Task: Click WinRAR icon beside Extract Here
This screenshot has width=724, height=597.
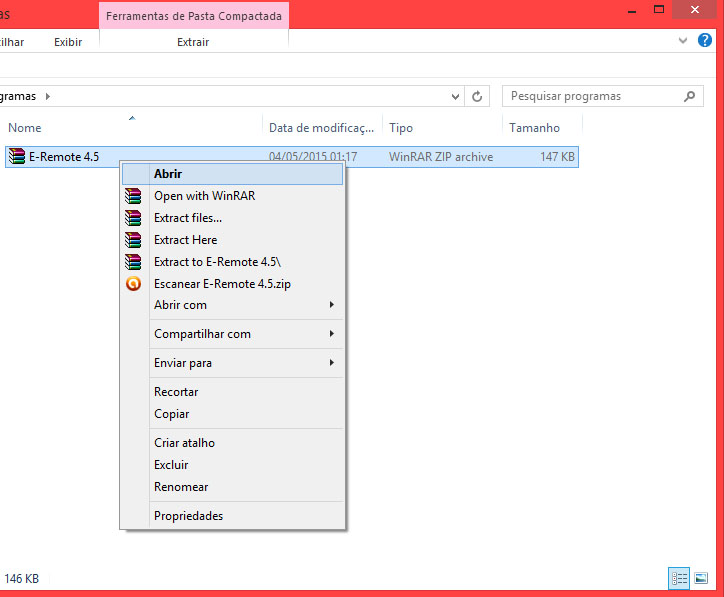Action: 133,240
